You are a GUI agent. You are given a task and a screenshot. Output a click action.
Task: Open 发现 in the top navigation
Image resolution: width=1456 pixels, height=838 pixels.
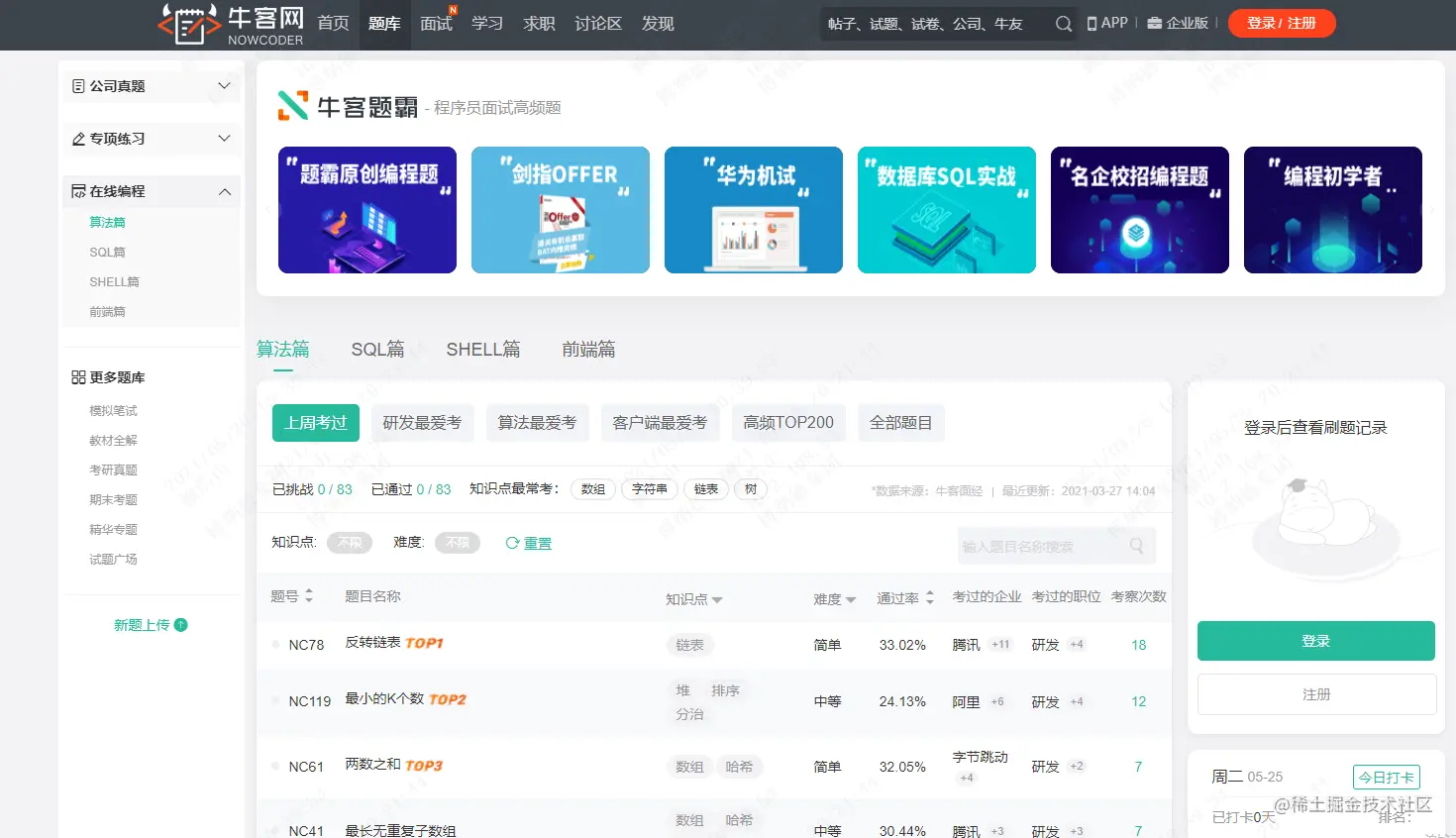(x=658, y=24)
